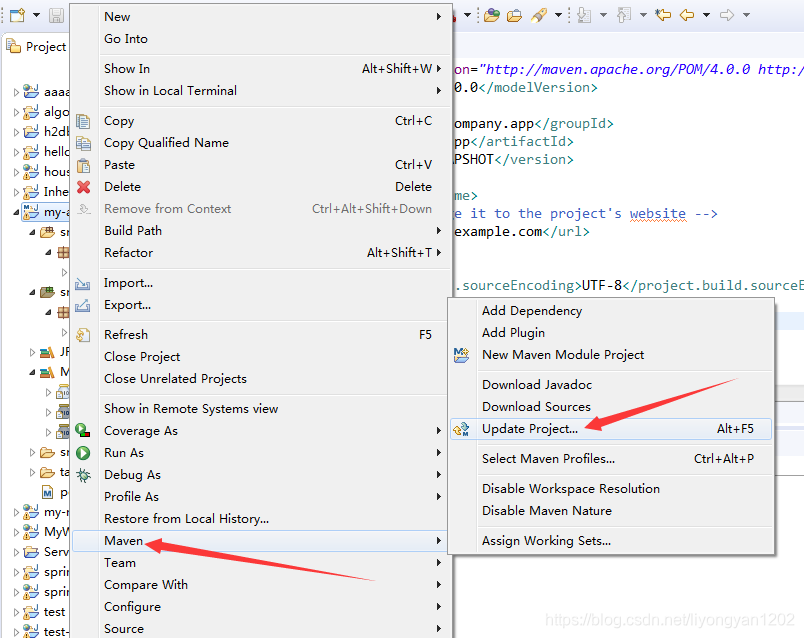Choose Assign Working Sets...
The height and width of the screenshot is (638, 804).
tap(611, 541)
